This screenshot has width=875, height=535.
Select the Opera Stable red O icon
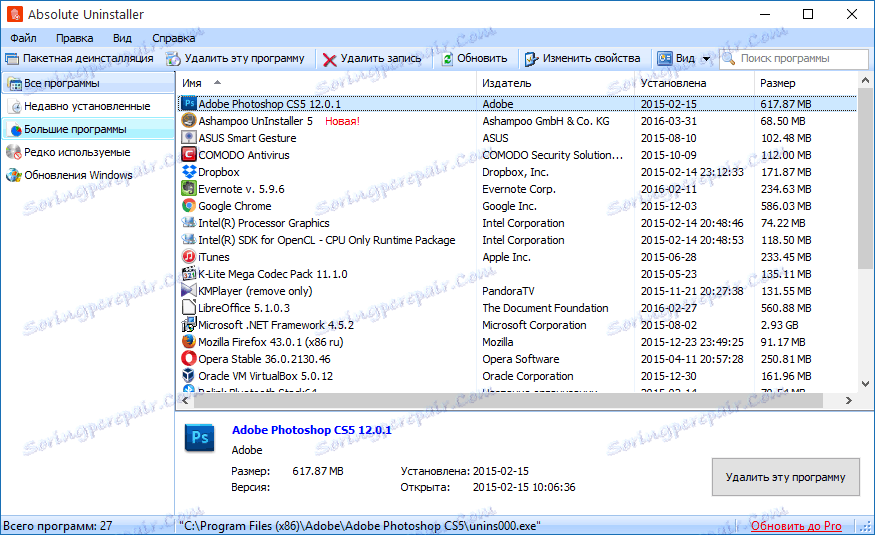[x=189, y=359]
